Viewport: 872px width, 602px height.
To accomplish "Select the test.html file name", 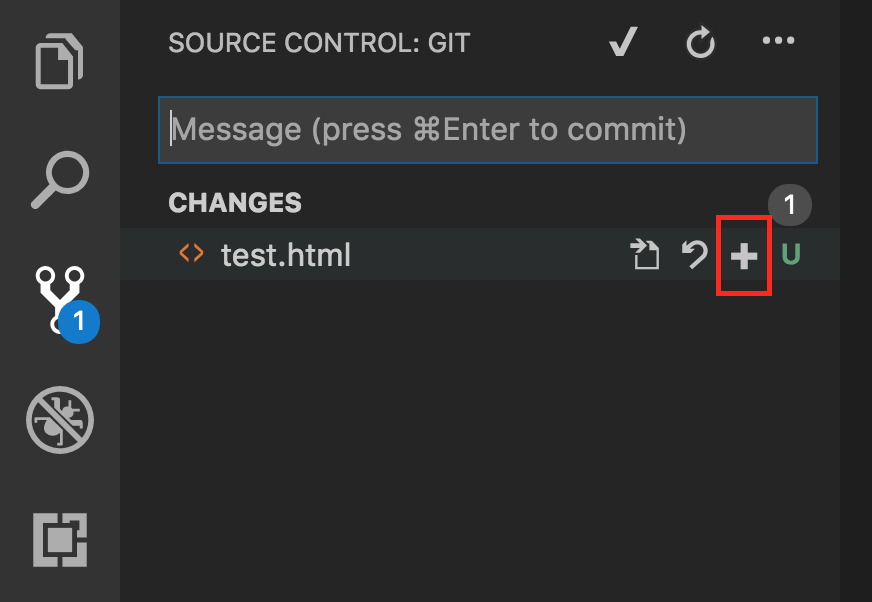I will point(286,256).
